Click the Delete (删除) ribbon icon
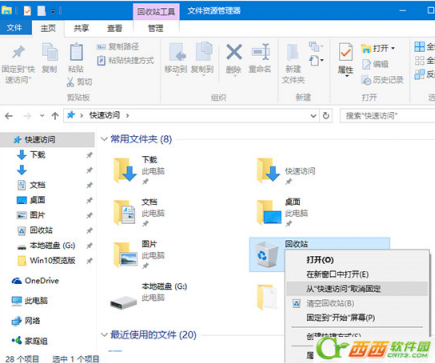435x363 pixels. pos(234,52)
